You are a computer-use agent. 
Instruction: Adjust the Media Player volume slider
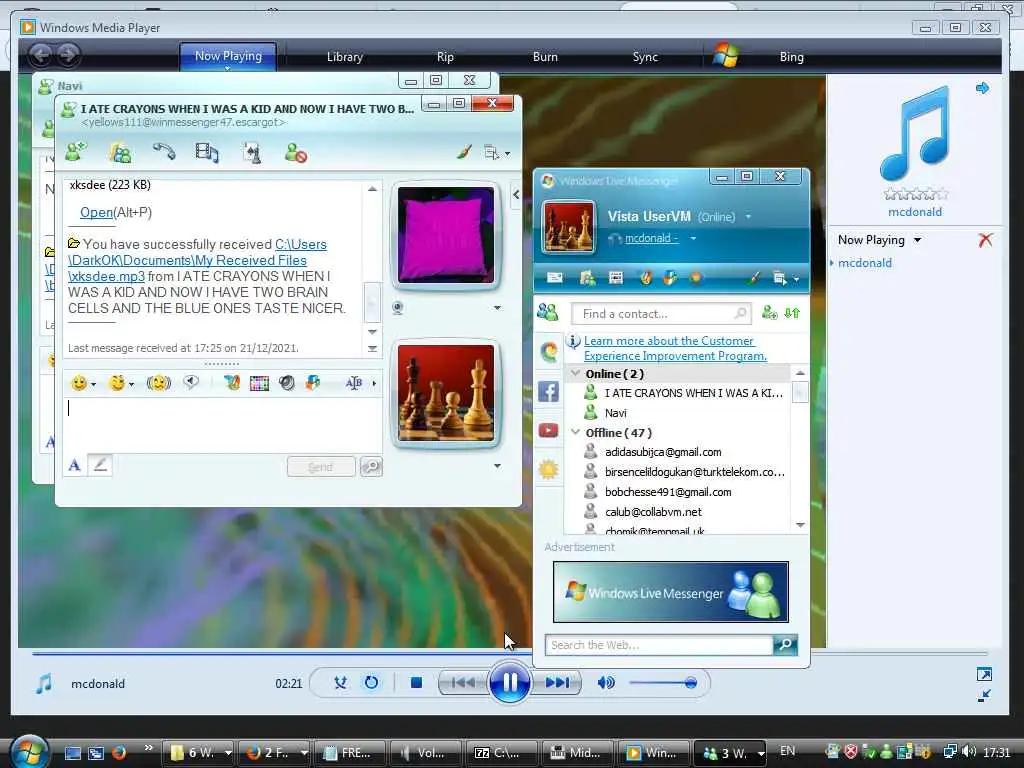click(663, 683)
